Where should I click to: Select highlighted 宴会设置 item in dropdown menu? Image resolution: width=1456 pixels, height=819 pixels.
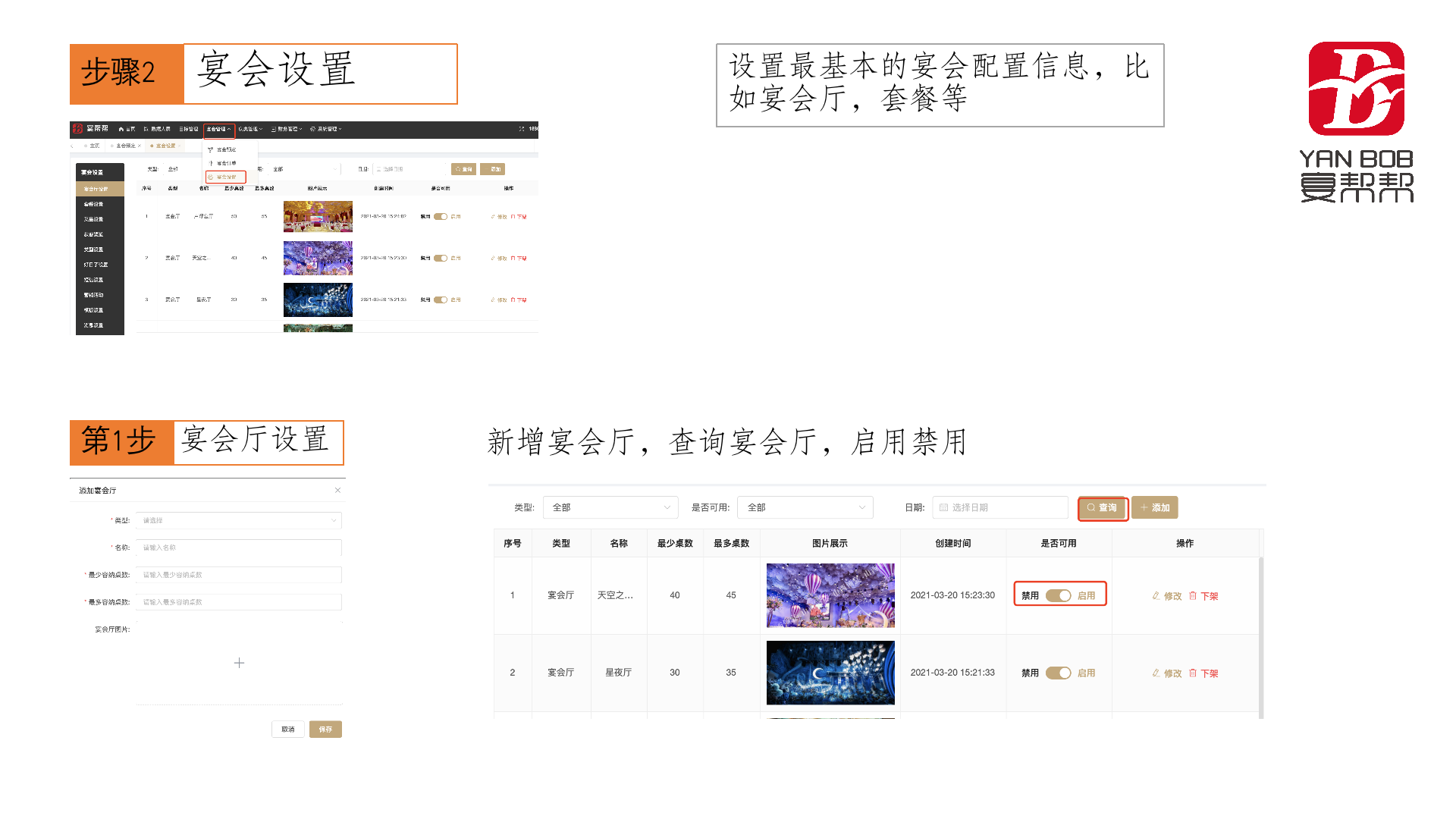pos(226,177)
